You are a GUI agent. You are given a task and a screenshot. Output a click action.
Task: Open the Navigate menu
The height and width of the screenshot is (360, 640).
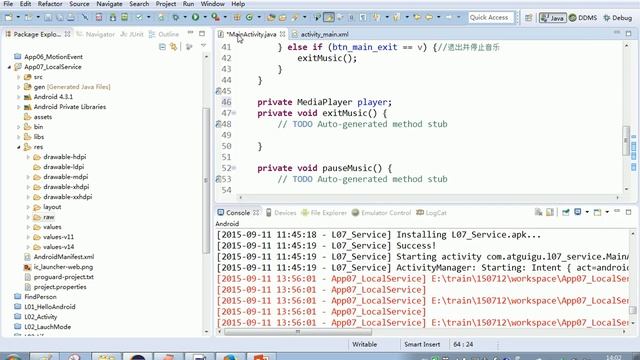tap(109, 4)
